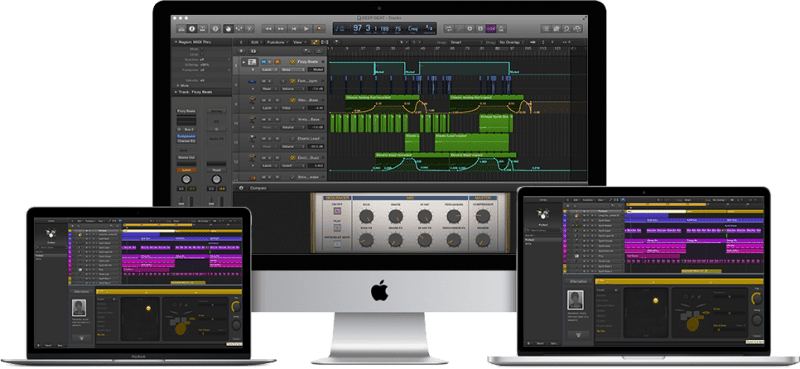This screenshot has width=800, height=369.
Task: Open the Latch automation mode dropdown on Fizzy Beats
Action: click(269, 69)
